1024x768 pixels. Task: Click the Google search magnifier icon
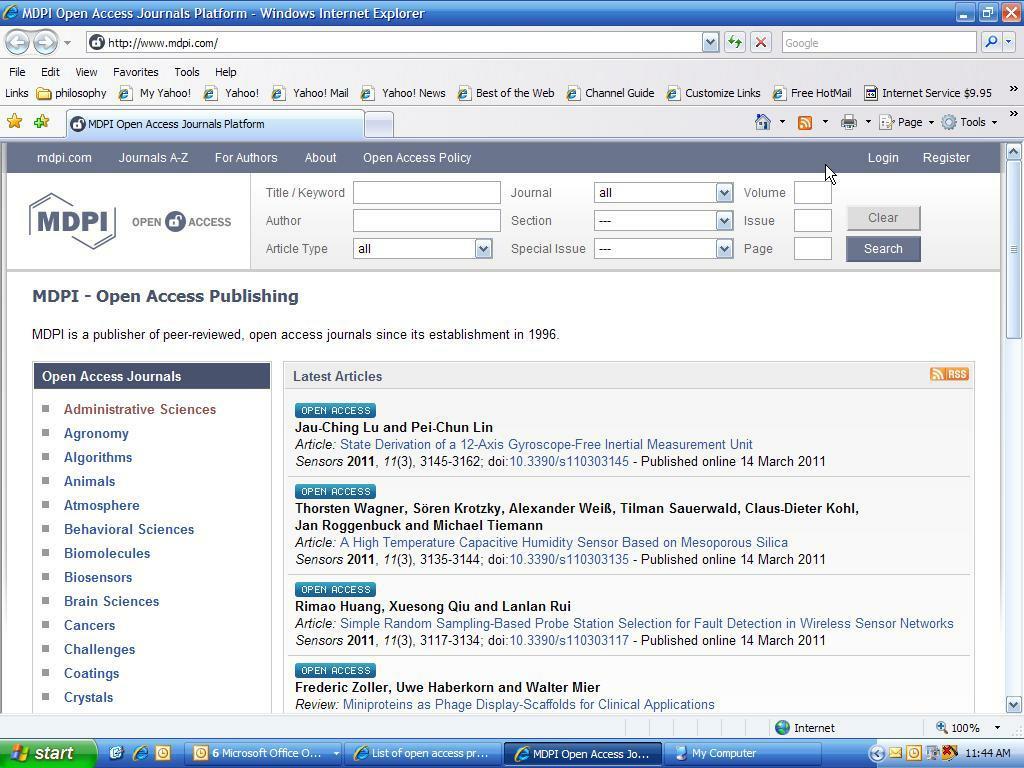(x=991, y=42)
